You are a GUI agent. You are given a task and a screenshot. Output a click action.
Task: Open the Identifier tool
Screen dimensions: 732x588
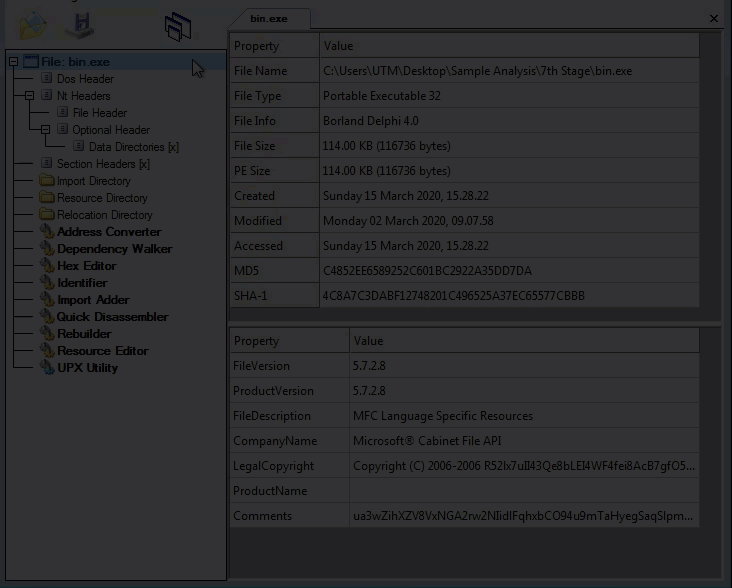(82, 283)
